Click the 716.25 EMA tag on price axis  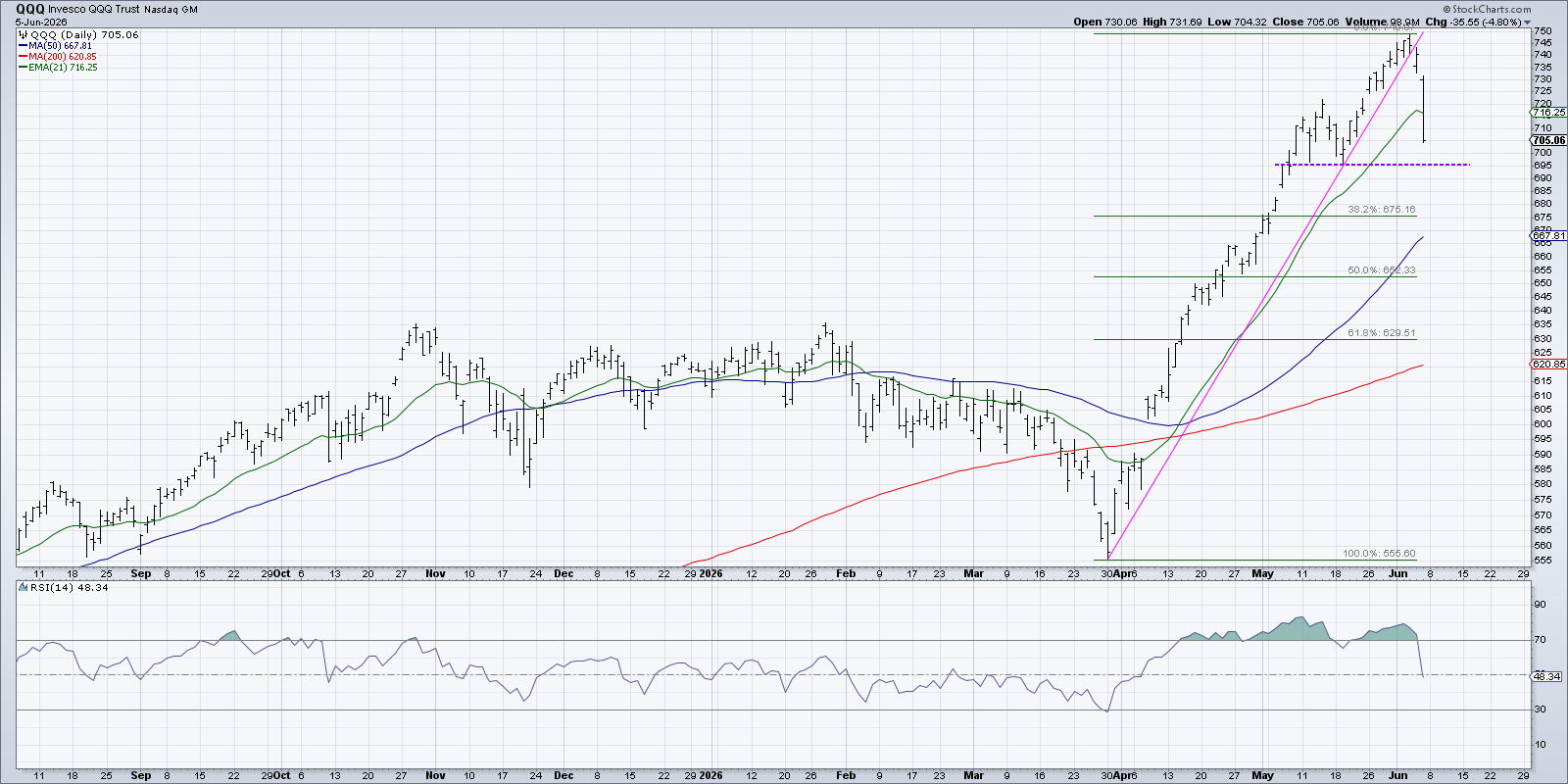(1549, 113)
